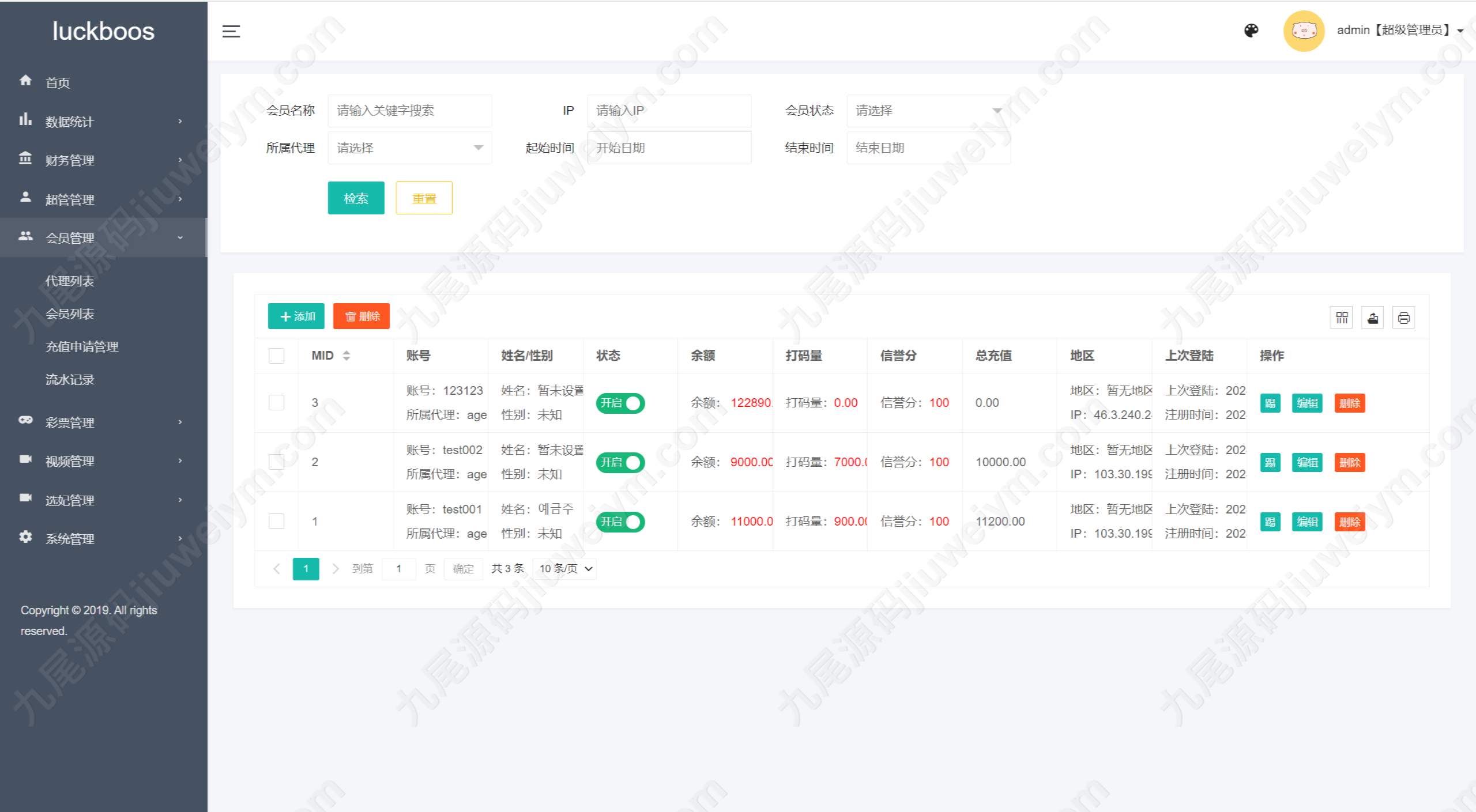Screen dimensions: 1476x812
Task: Delete member test001 with red 删除 button
Action: point(1349,522)
